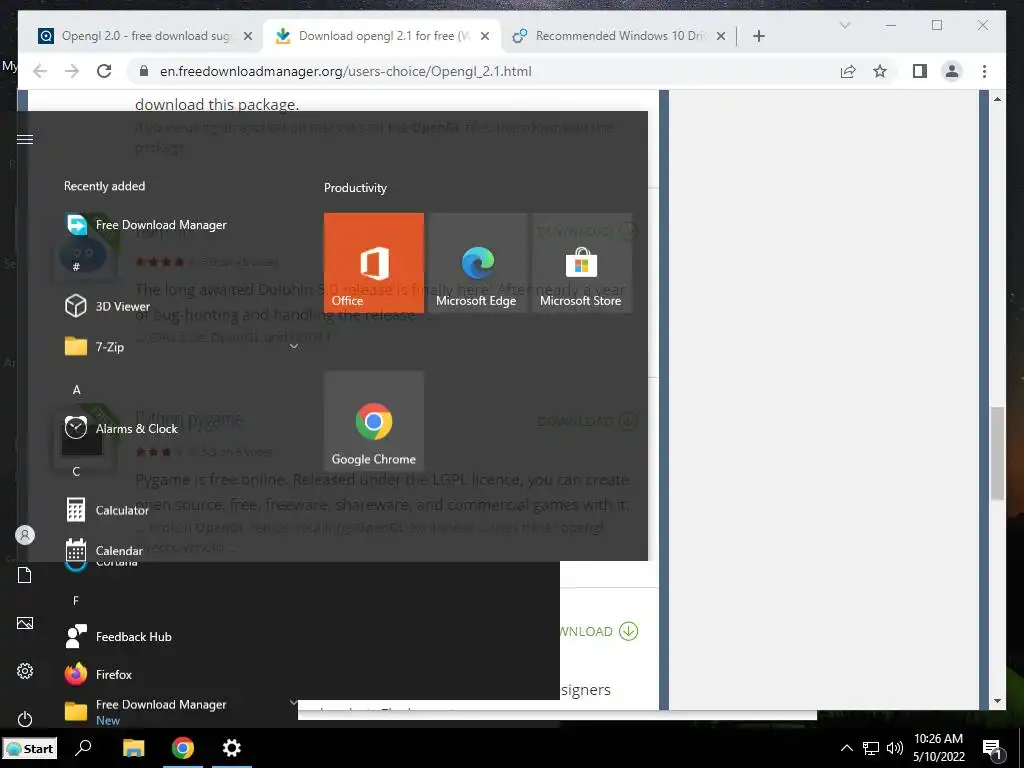Open the volume icon in system tray
Screen dimensions: 1024x768
895,748
